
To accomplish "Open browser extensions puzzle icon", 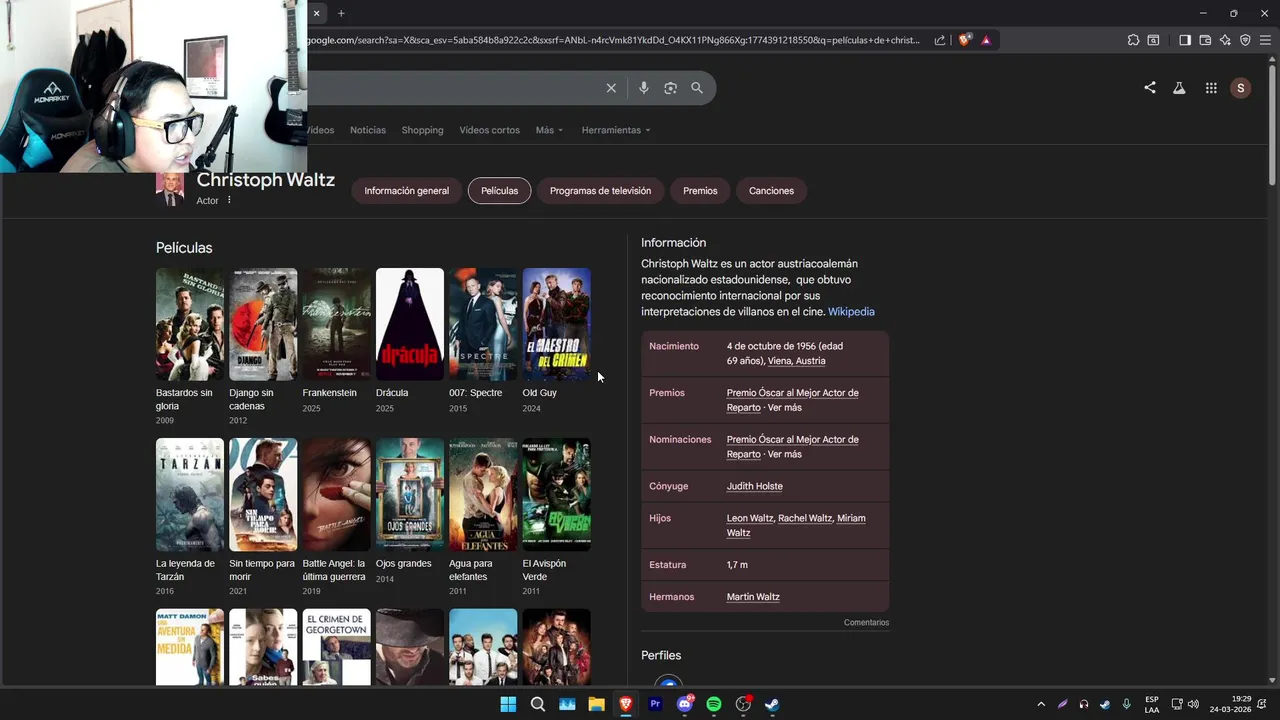I will 1133,40.
